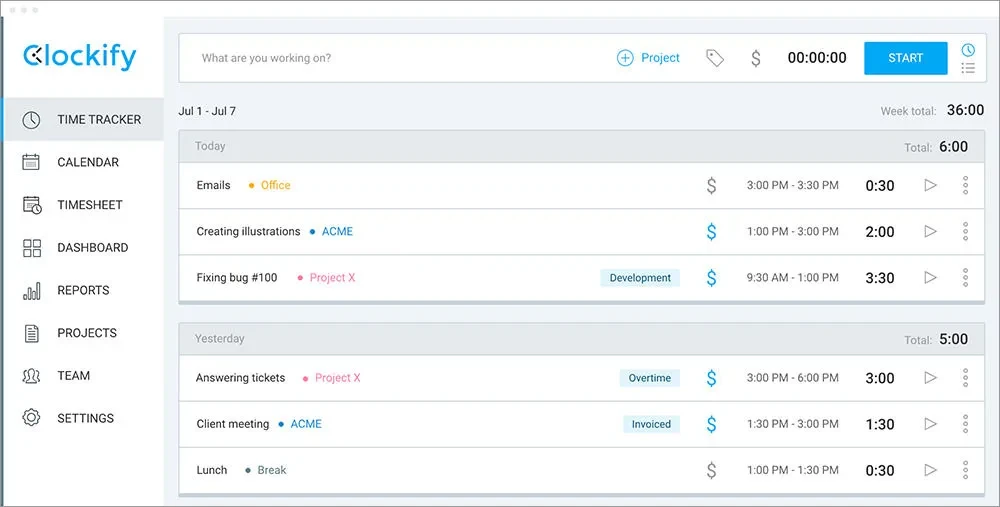Click the Development tag
The width and height of the screenshot is (1000, 507).
[640, 278]
